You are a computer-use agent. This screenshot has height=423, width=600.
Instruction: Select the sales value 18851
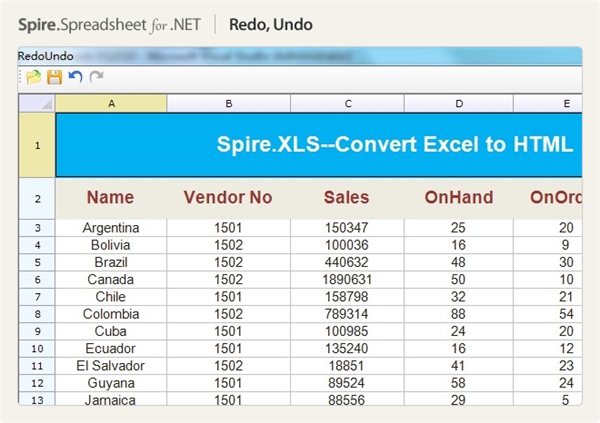(347, 366)
